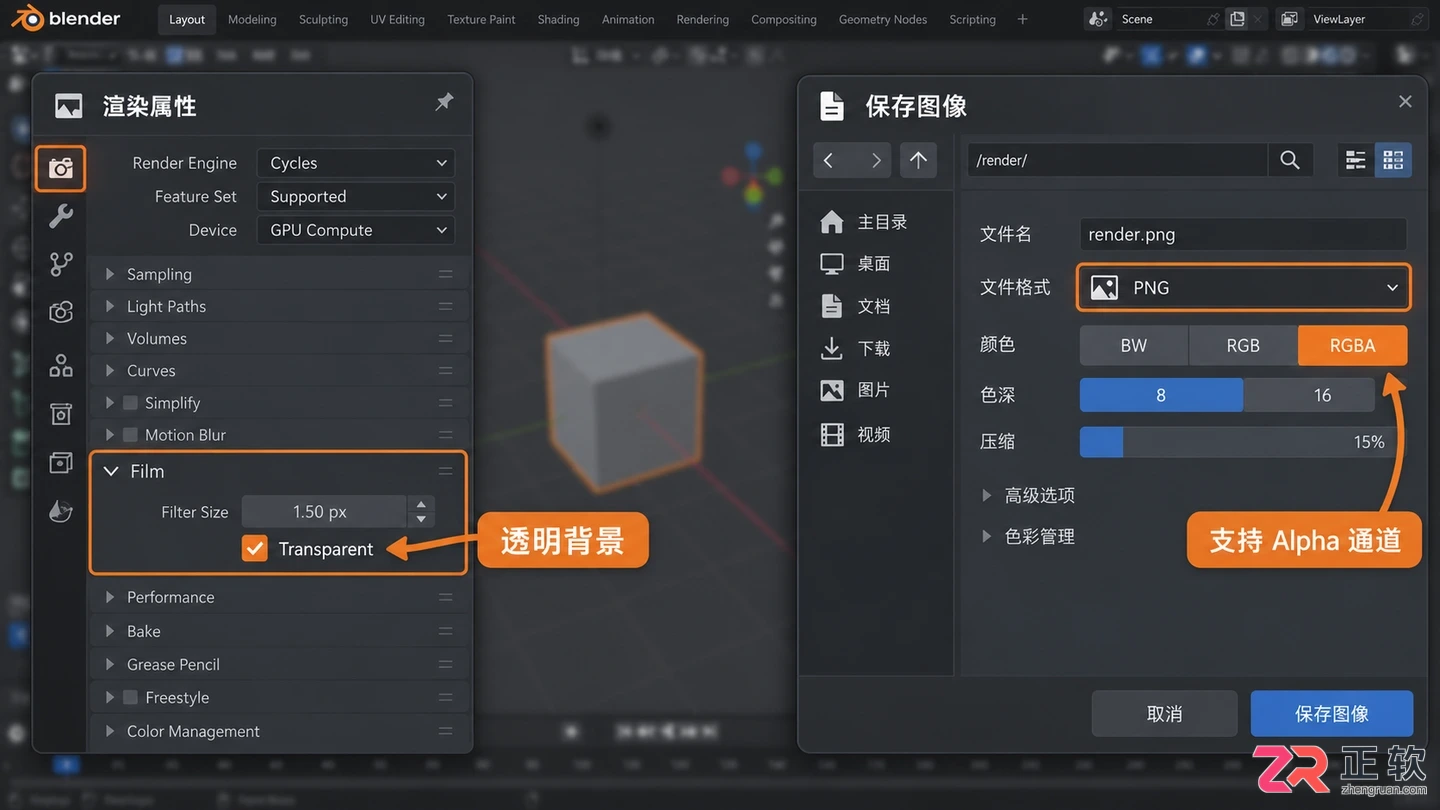Screen dimensions: 1440x810
Task: Go forward in the 保存图像 file browser
Action: coord(876,160)
